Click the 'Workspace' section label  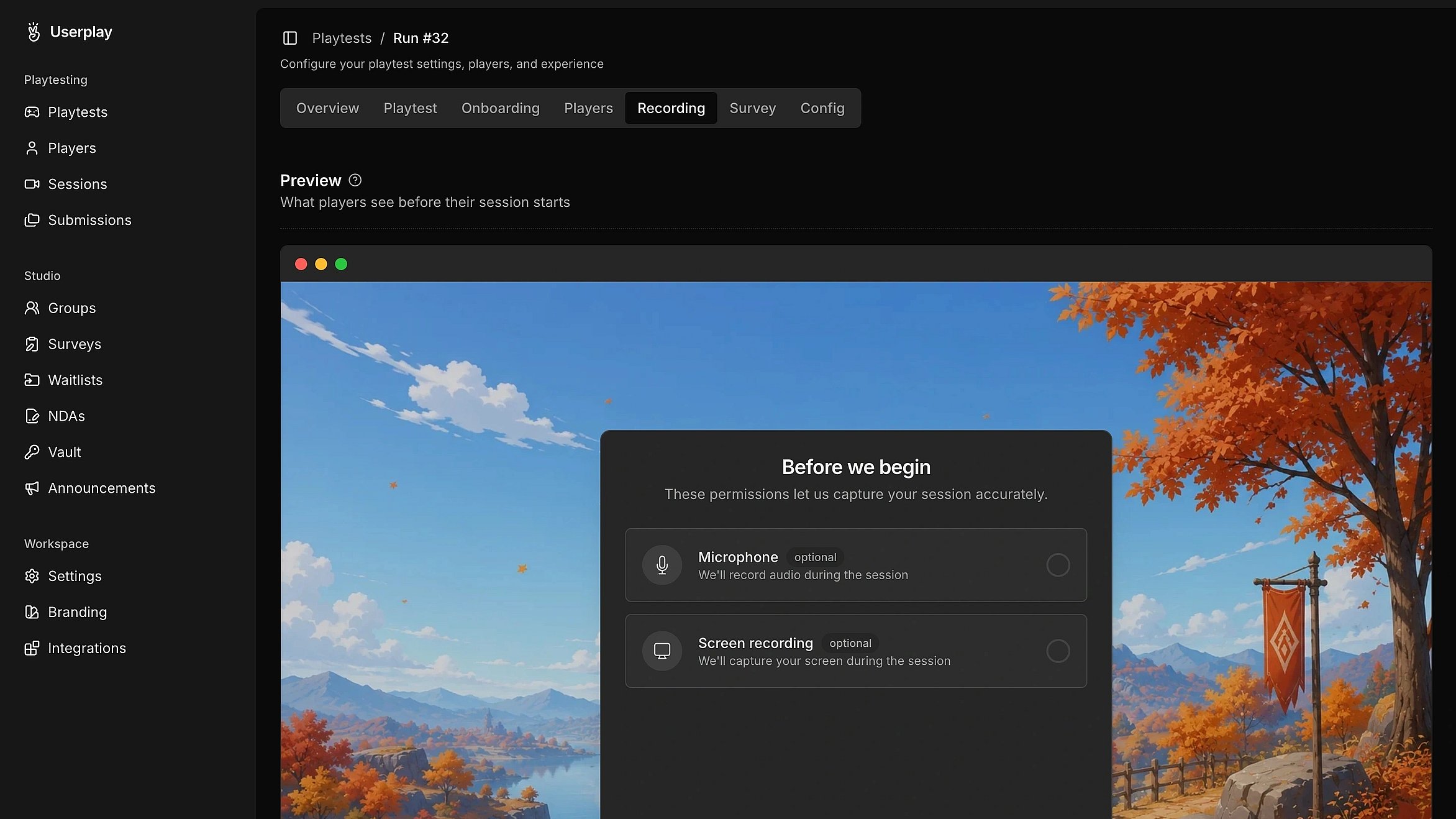(x=57, y=544)
